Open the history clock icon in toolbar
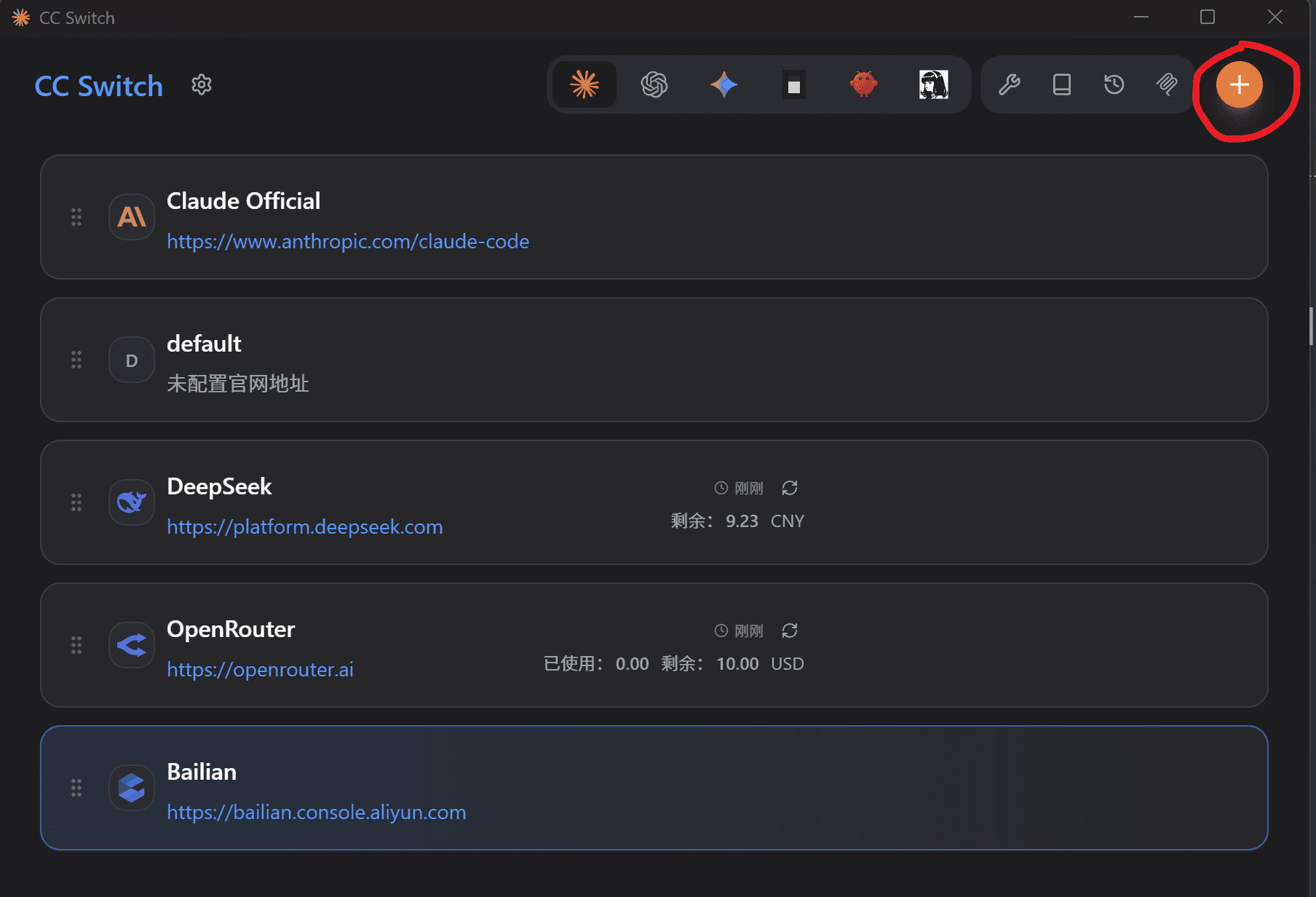Screen dimensions: 1316x897 pos(1114,84)
